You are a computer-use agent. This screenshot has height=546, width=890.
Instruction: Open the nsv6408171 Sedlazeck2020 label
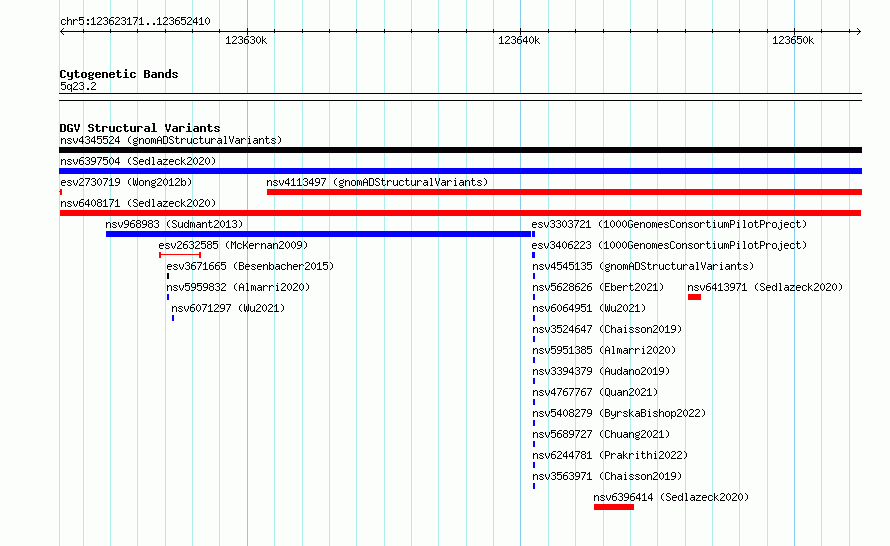tap(138, 203)
